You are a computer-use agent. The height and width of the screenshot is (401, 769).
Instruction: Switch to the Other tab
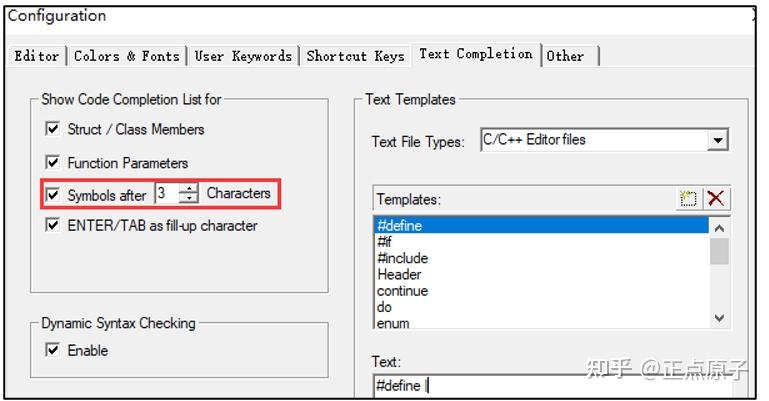[565, 56]
